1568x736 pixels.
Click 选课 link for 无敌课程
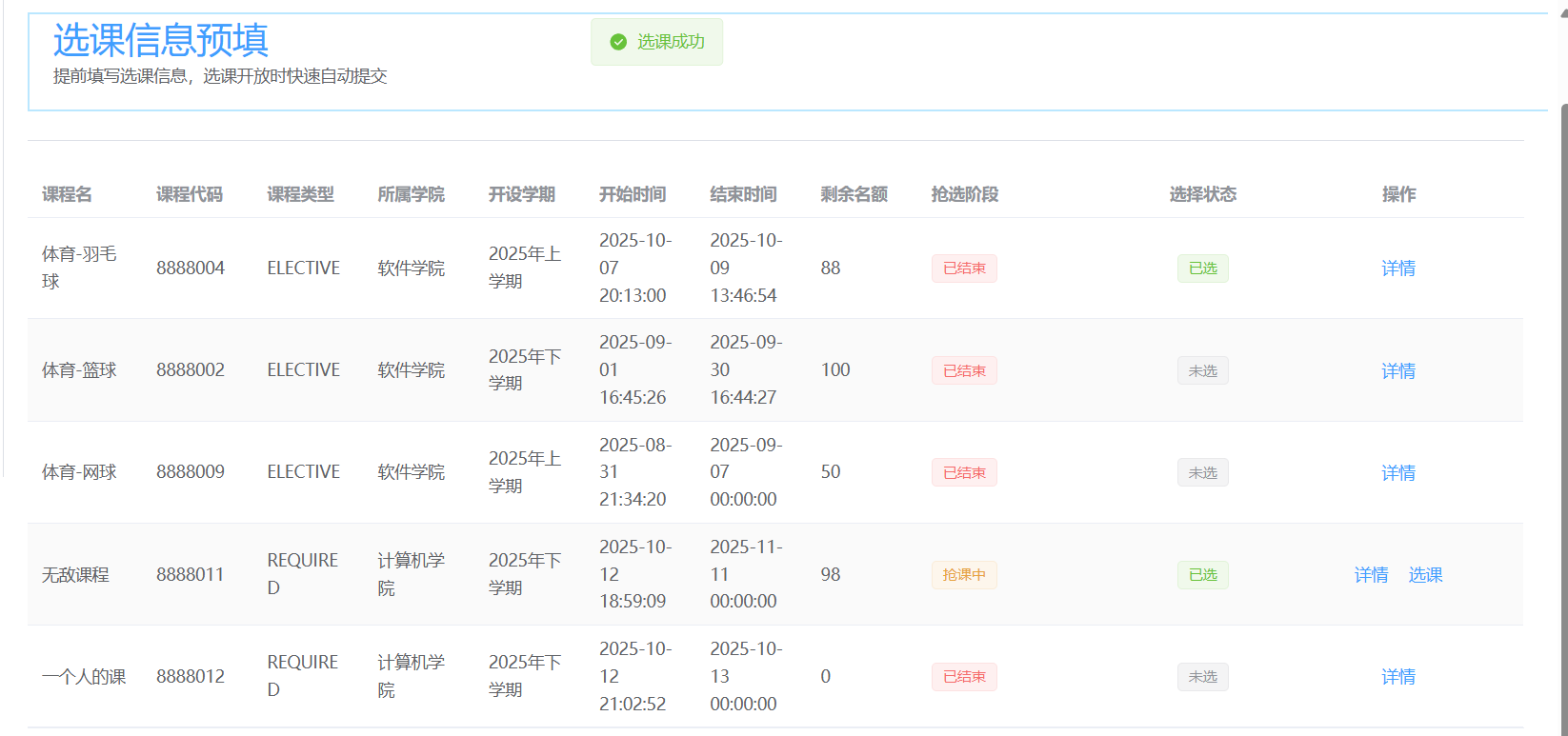point(1425,575)
